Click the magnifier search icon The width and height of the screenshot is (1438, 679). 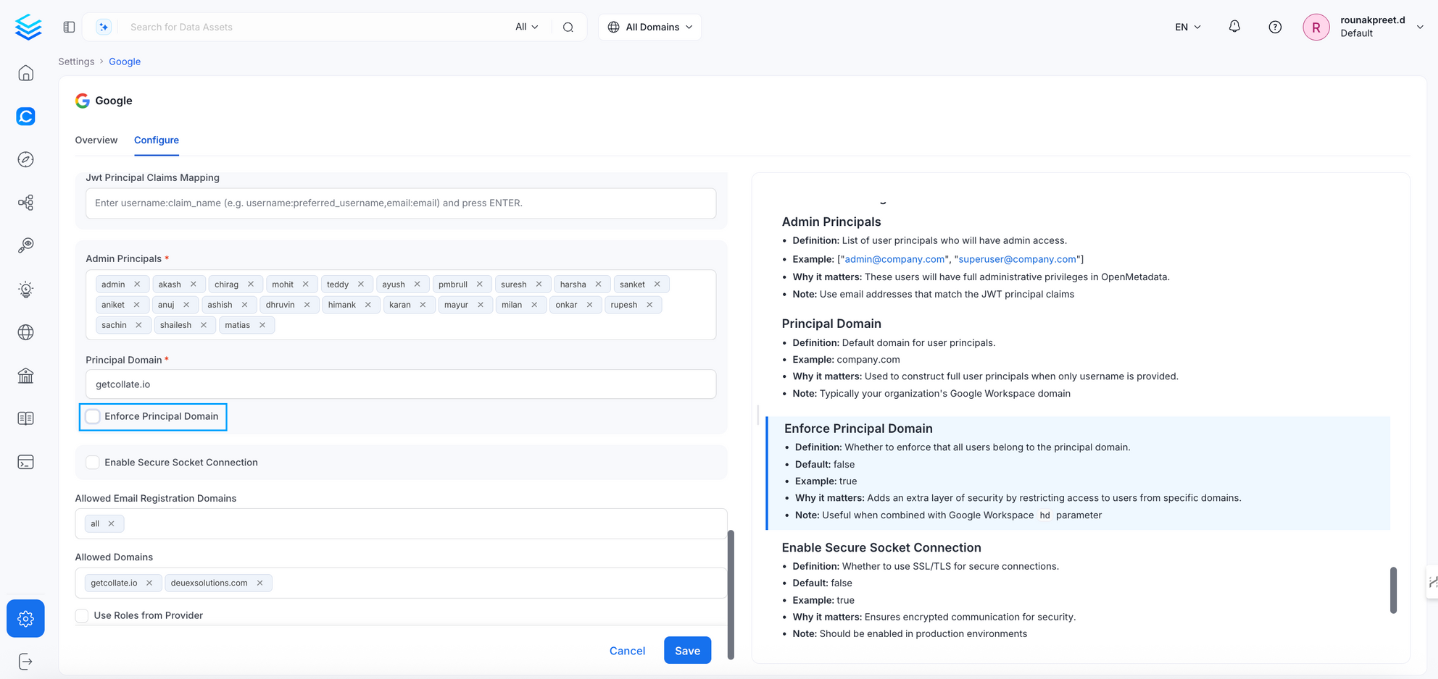568,27
